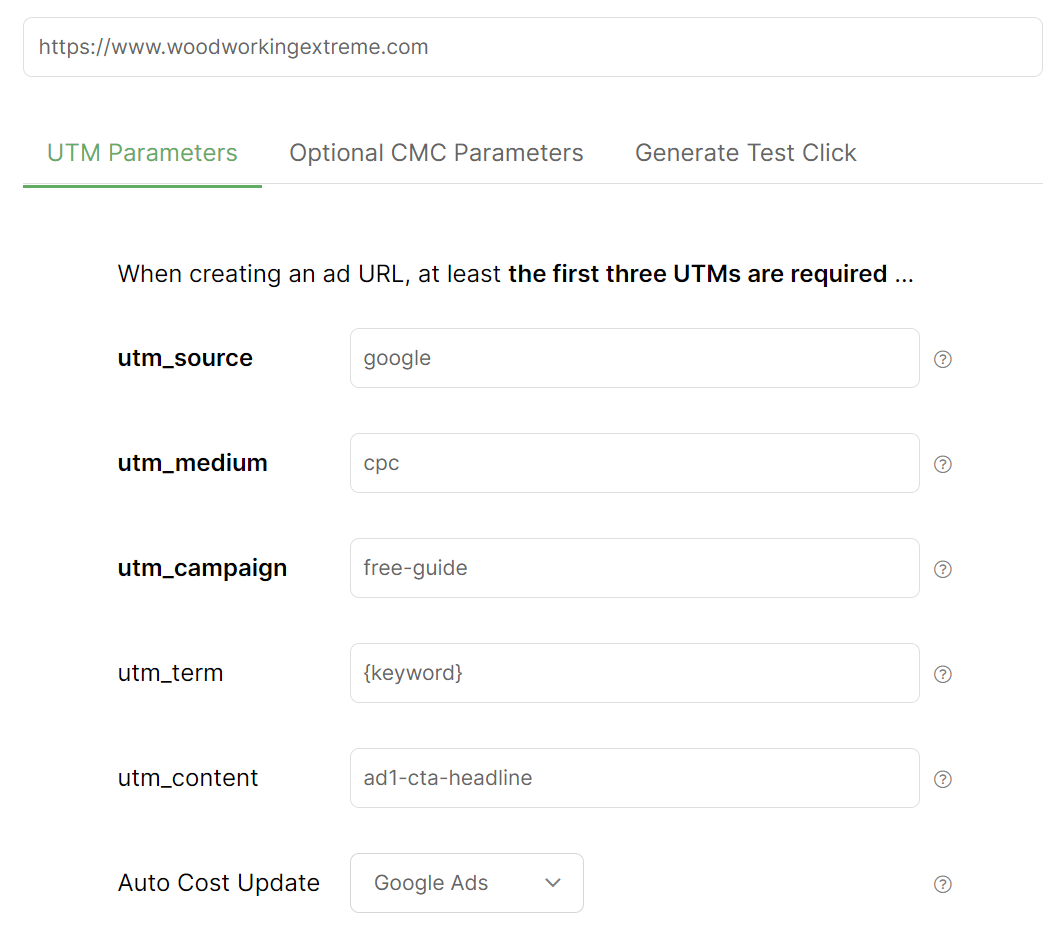
Task: Focus the utm_source input box
Action: click(634, 358)
